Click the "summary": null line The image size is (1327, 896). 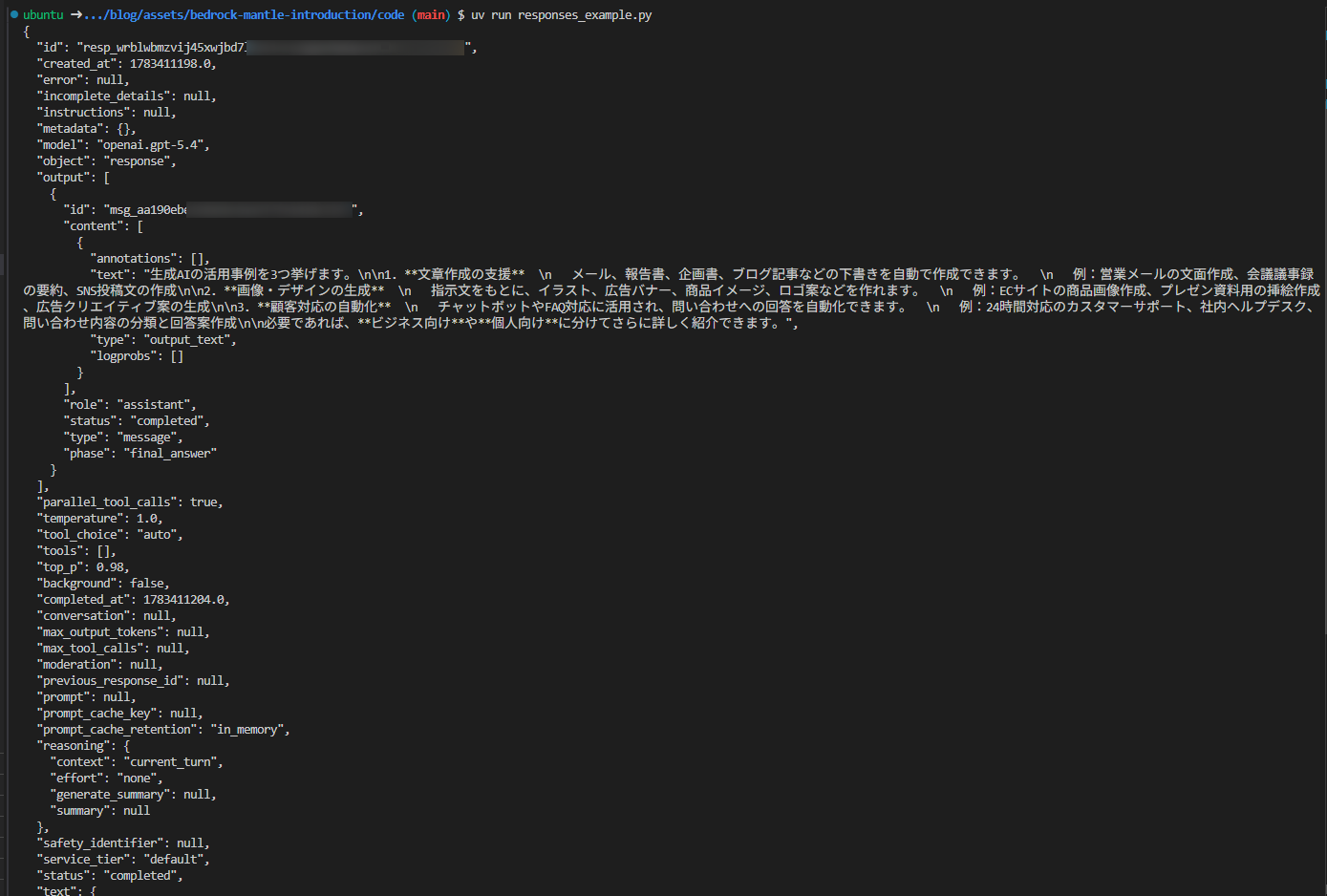coord(100,811)
